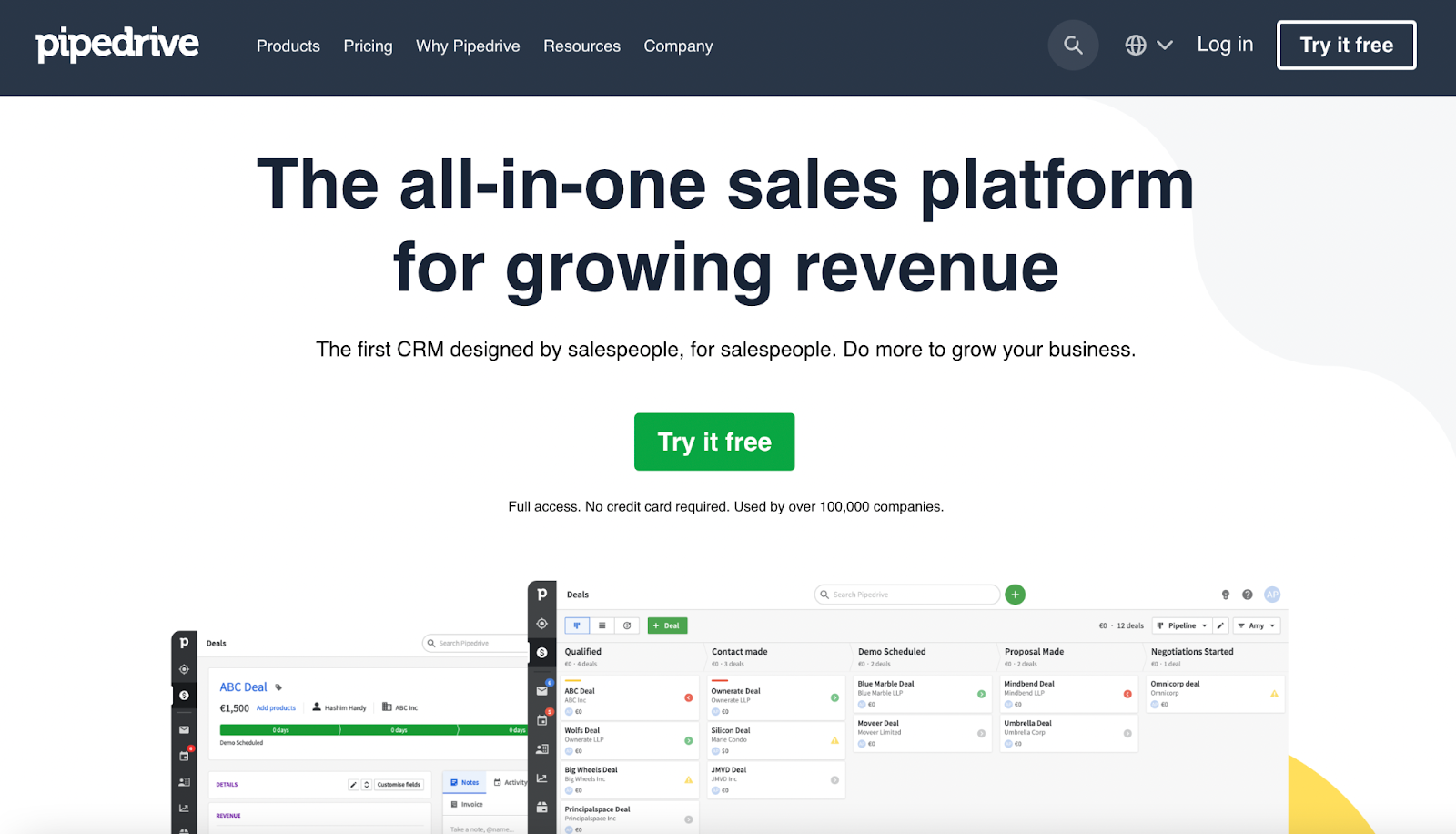Select the first green stage bar segment
The width and height of the screenshot is (1456, 834).
tap(280, 730)
